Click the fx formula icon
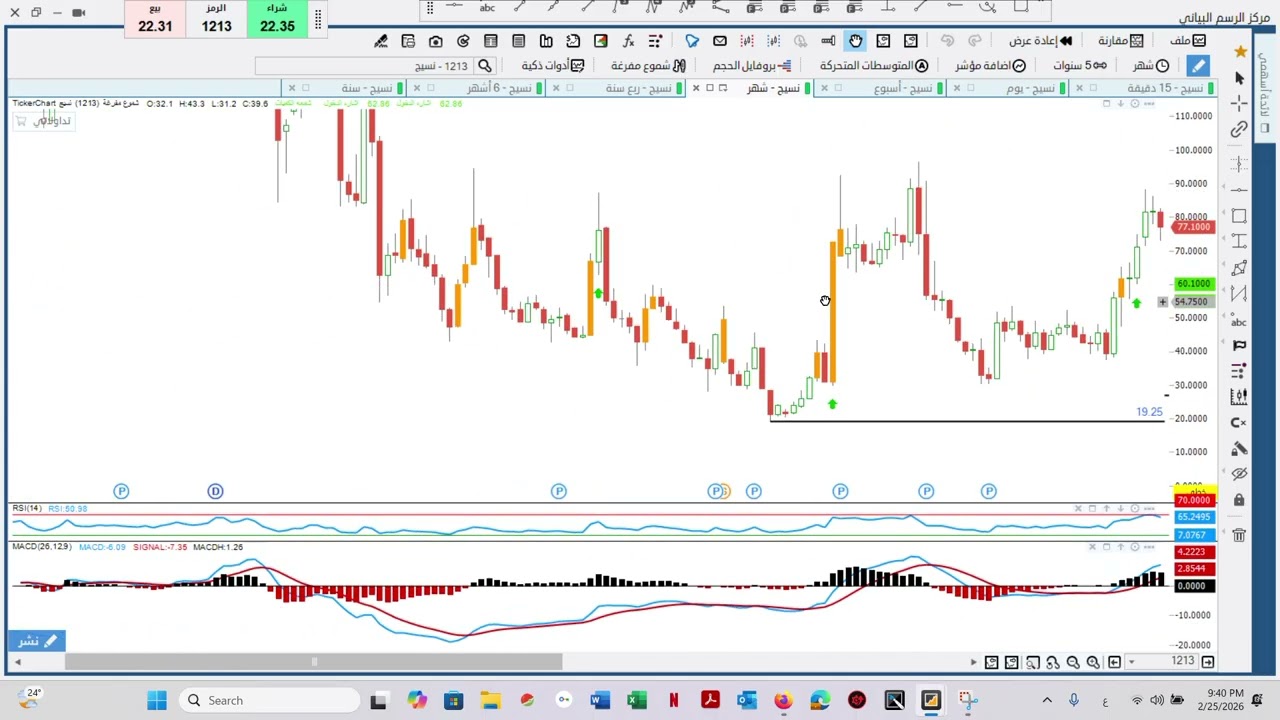The height and width of the screenshot is (720, 1280). tap(628, 41)
